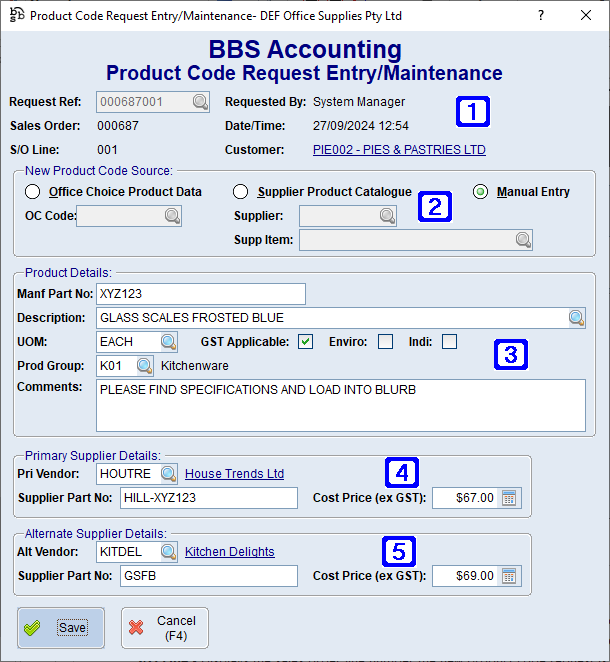This screenshot has width=610, height=662.
Task: Click the Cancel (F4) button
Action: point(165,628)
